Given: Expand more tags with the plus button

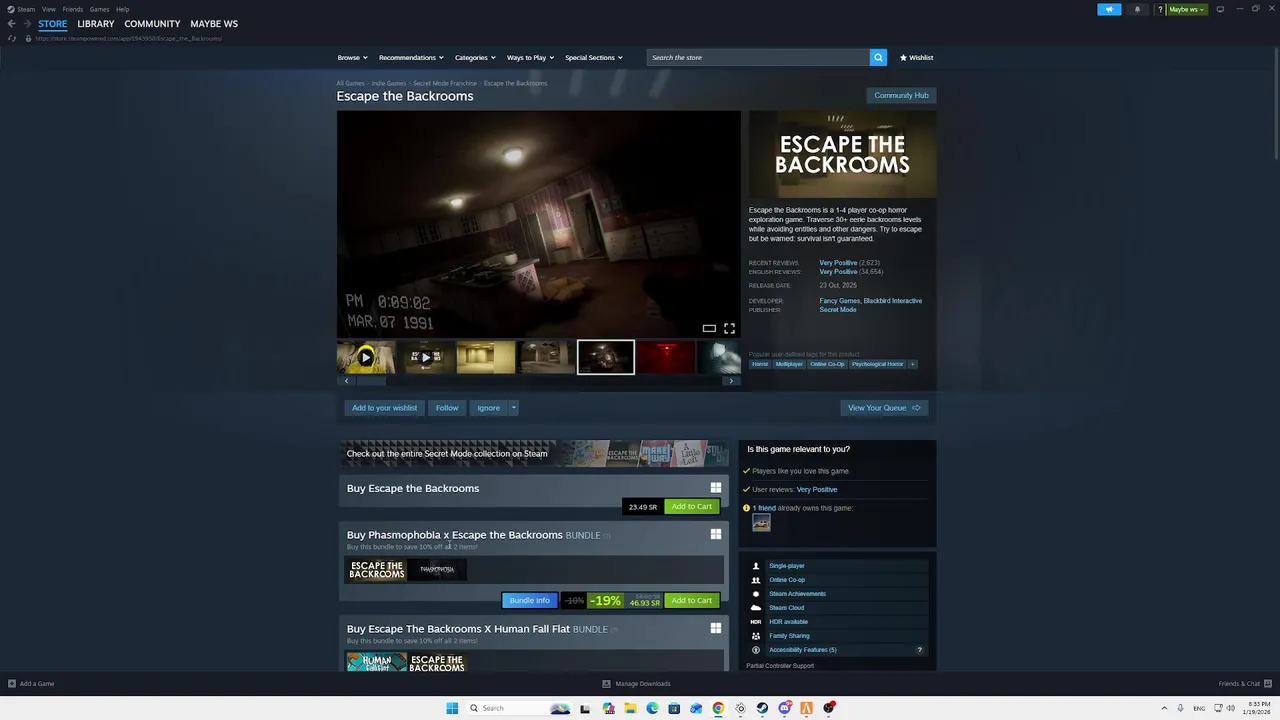Looking at the screenshot, I should [912, 364].
